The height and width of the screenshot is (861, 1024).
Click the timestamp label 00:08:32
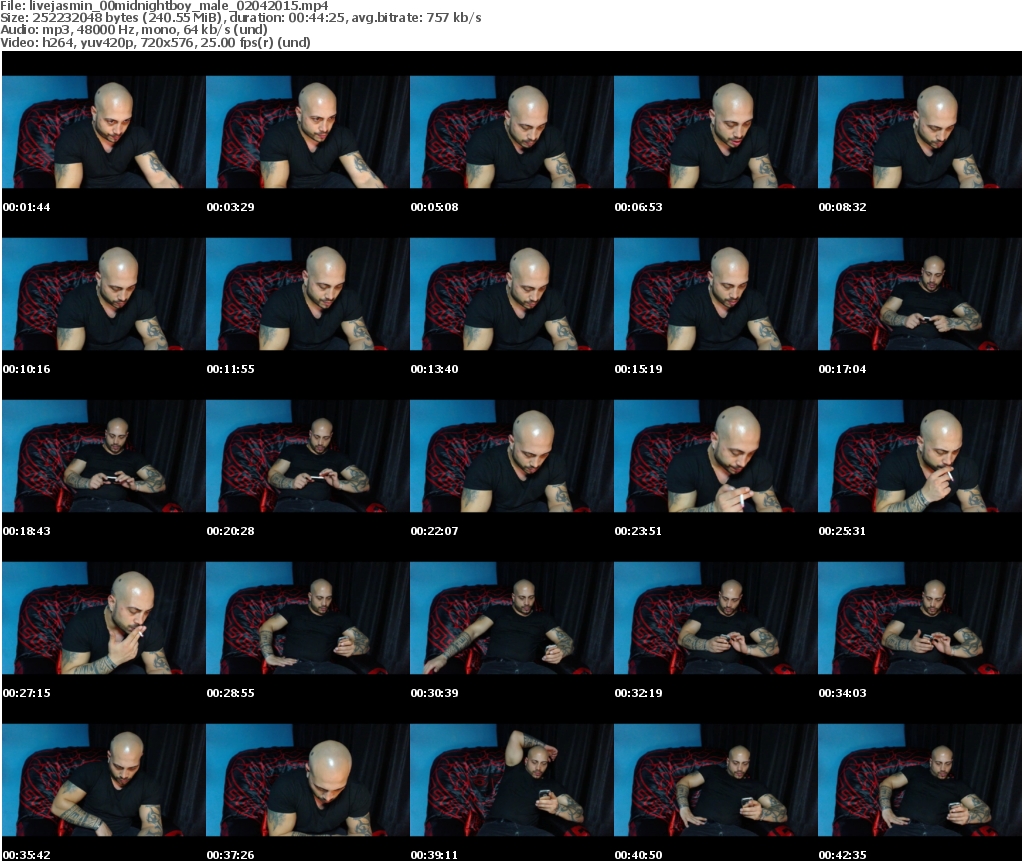coord(842,207)
